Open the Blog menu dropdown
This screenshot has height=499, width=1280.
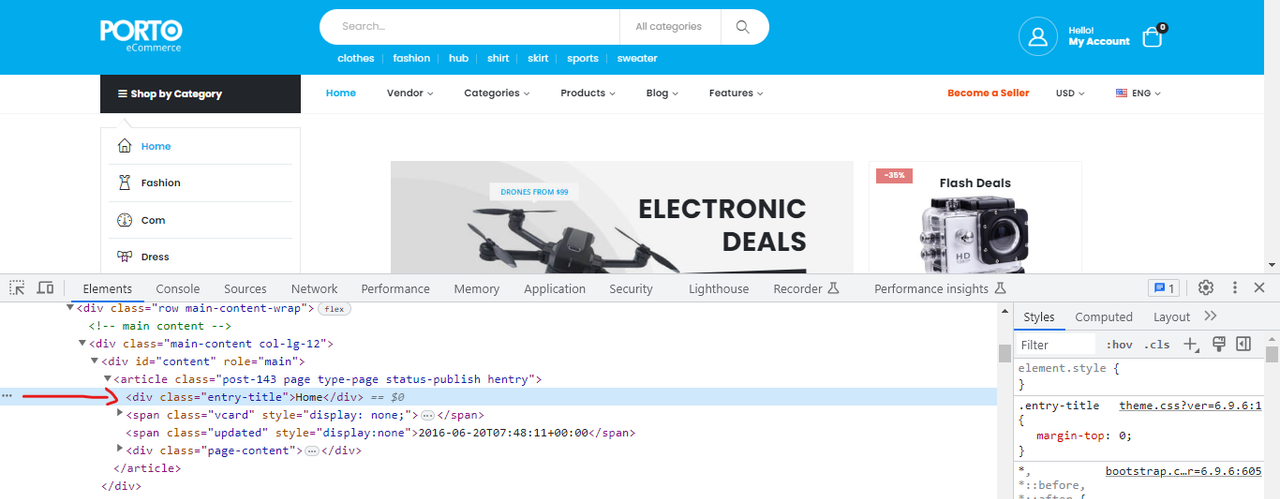tap(662, 93)
